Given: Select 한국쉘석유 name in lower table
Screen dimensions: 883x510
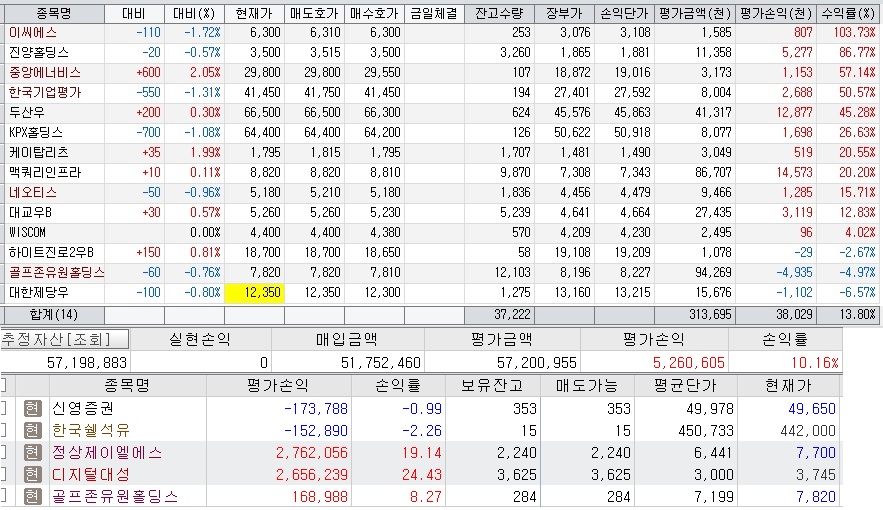Looking at the screenshot, I should click(x=91, y=431).
